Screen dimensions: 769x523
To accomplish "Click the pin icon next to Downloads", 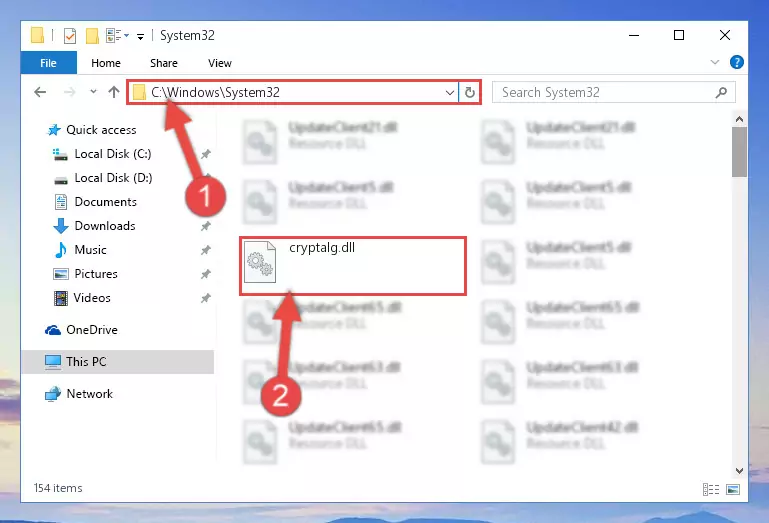I will (205, 226).
